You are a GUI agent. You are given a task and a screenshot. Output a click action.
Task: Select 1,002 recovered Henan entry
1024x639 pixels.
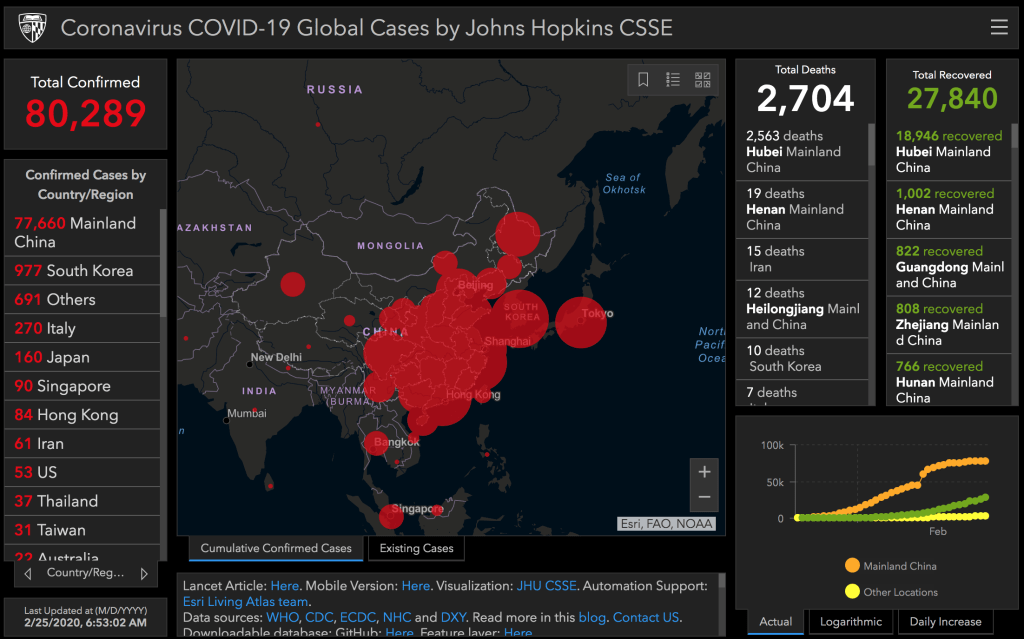tap(949, 209)
